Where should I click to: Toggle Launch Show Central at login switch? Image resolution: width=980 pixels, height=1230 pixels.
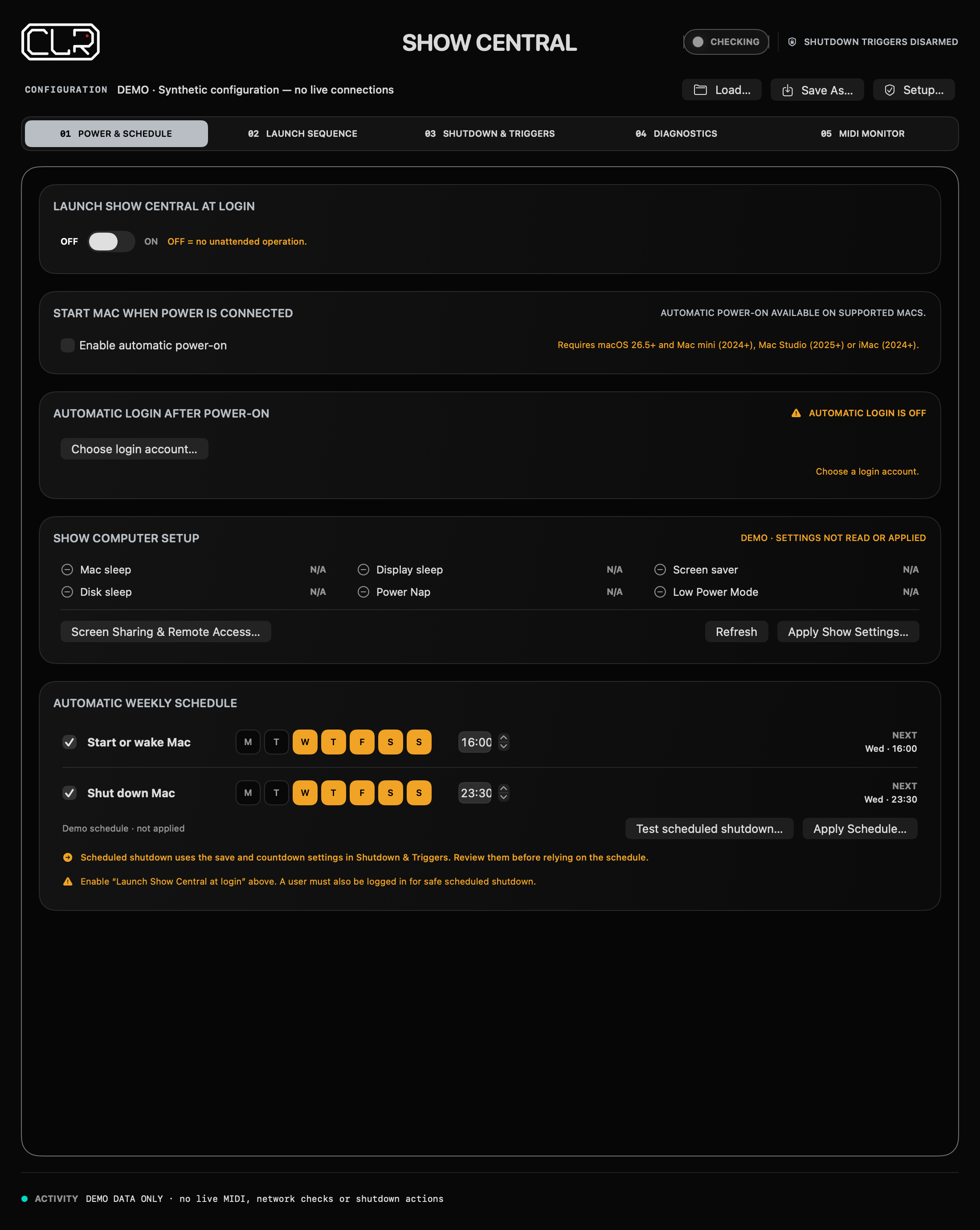coord(111,242)
